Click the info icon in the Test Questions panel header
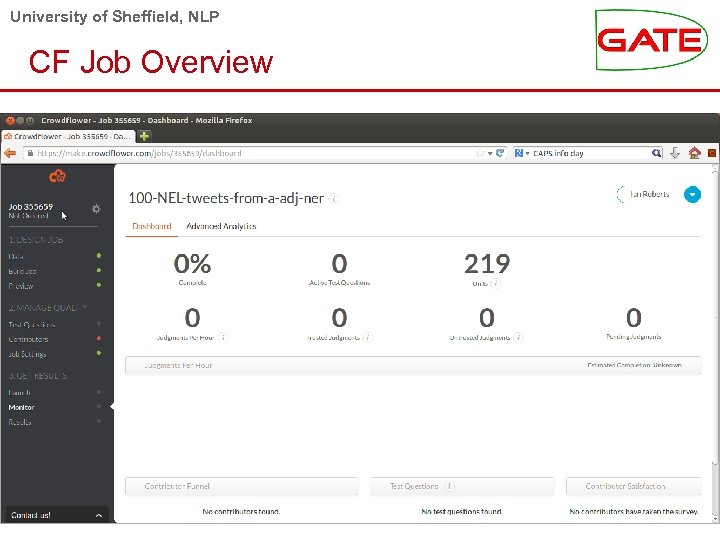This screenshot has width=720, height=540. pos(450,486)
